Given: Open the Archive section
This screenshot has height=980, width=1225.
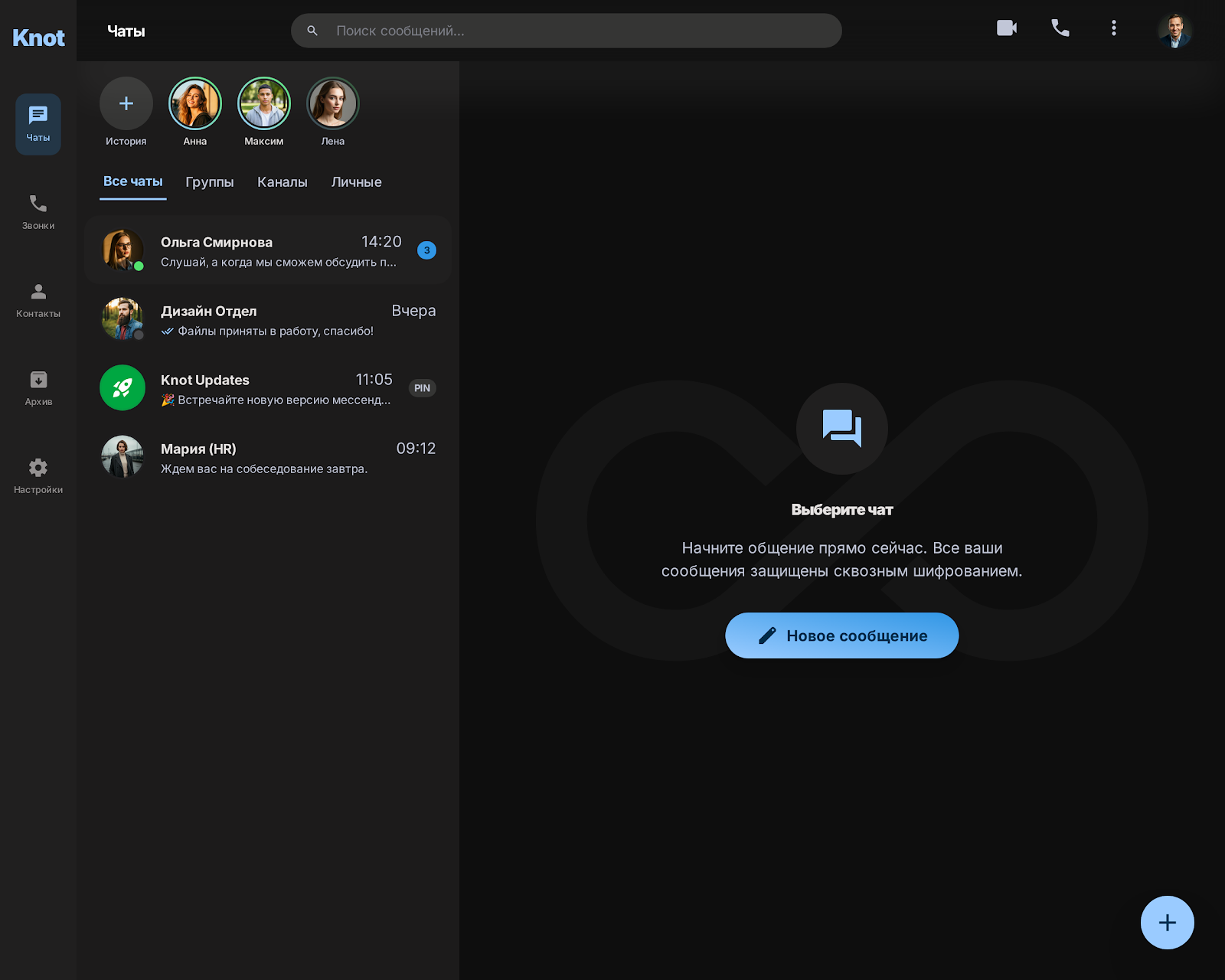Looking at the screenshot, I should (x=38, y=388).
